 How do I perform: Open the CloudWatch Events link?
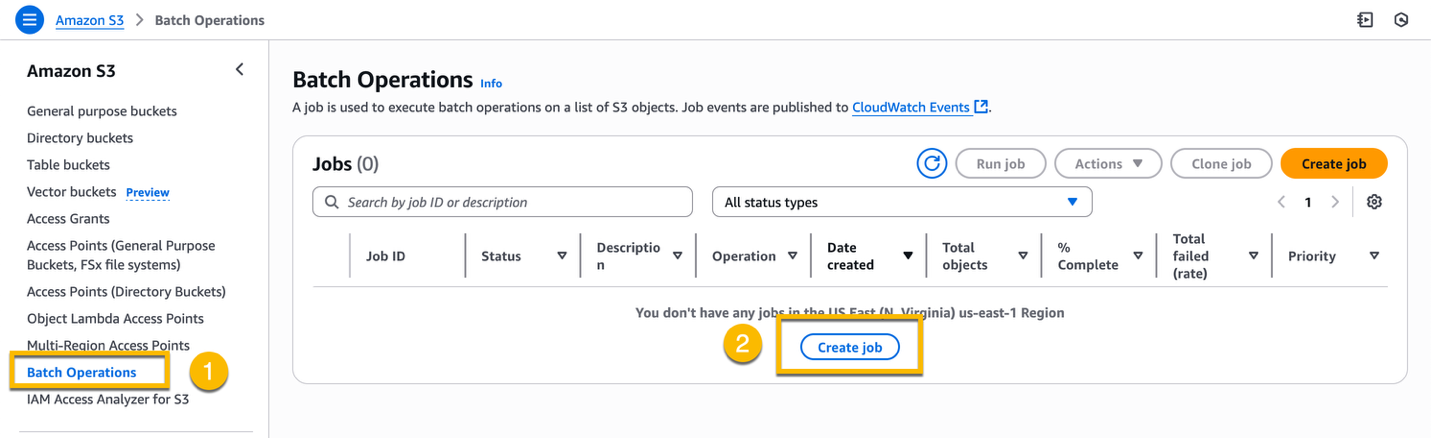click(920, 107)
